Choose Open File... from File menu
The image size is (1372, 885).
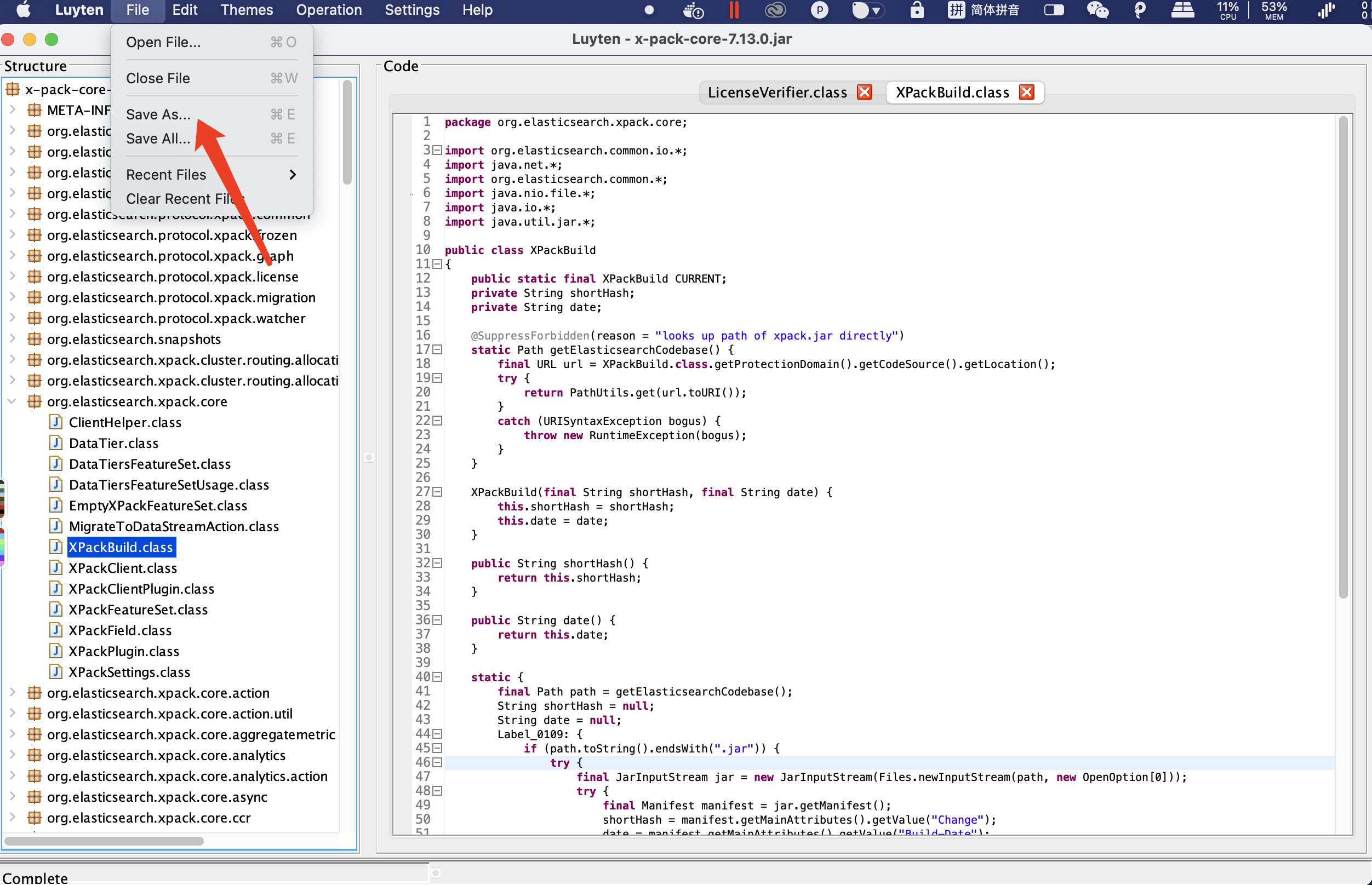point(211,43)
